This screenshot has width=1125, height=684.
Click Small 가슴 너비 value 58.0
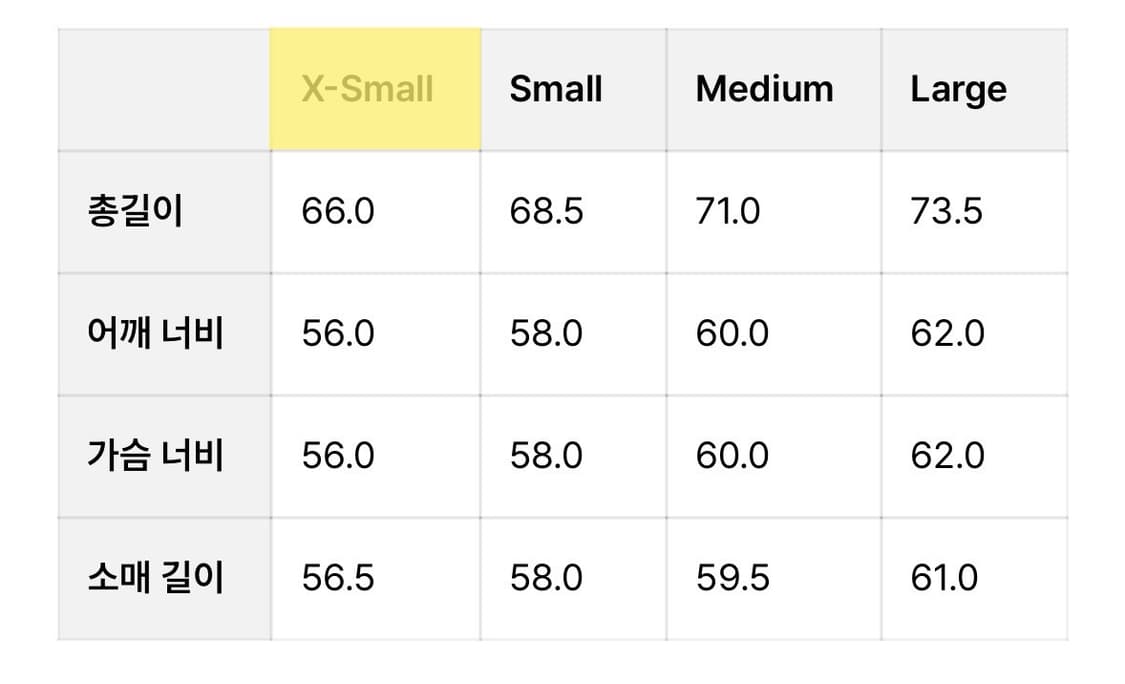[x=546, y=456]
